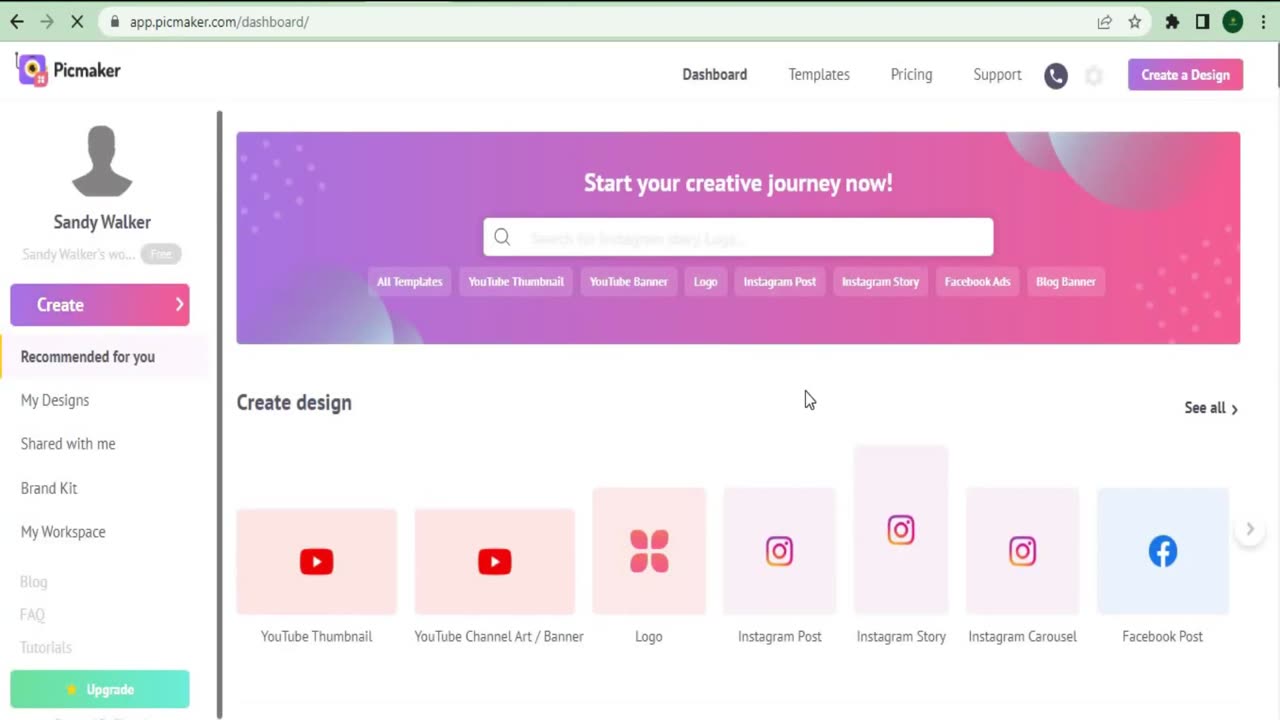Open Templates in top navigation
Screen dimensions: 1280x720
tap(819, 75)
